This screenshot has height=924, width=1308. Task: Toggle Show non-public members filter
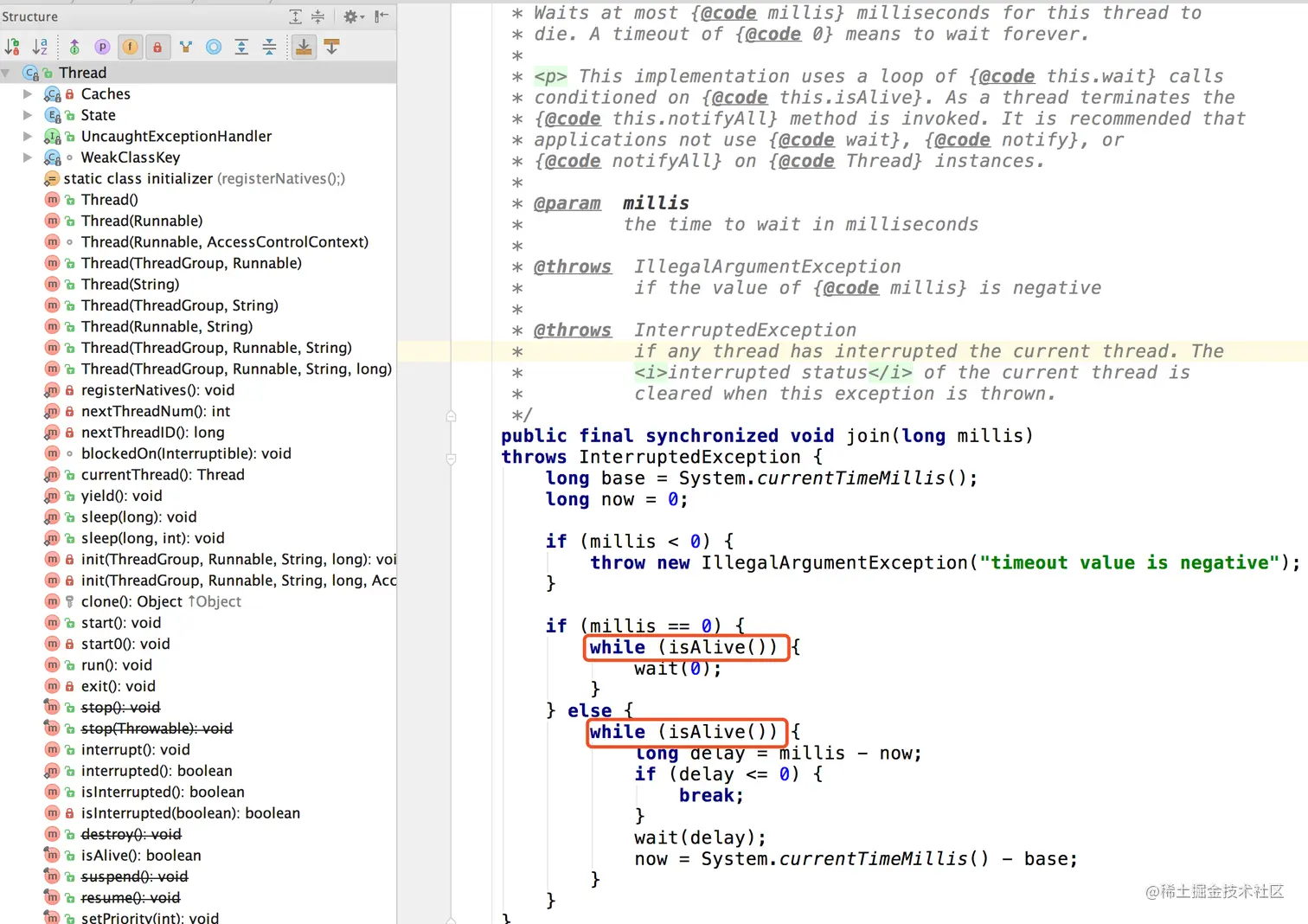tap(157, 47)
